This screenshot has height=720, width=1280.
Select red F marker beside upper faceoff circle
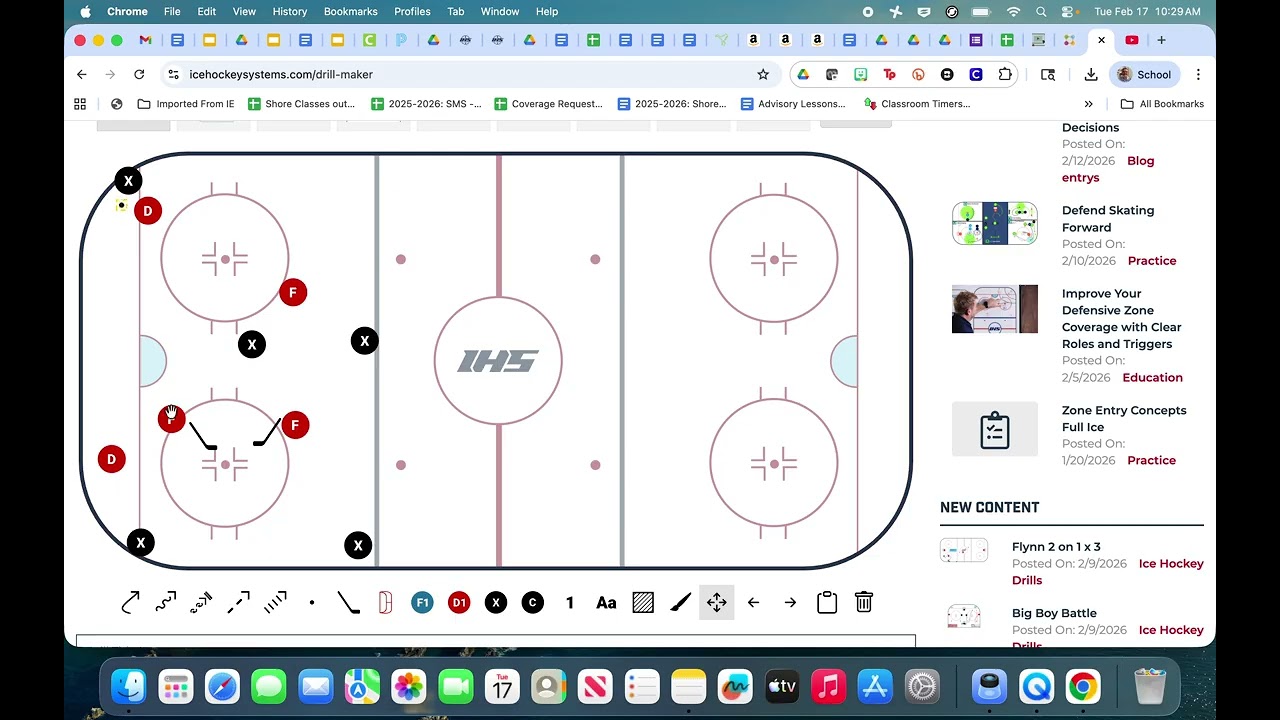coord(293,293)
